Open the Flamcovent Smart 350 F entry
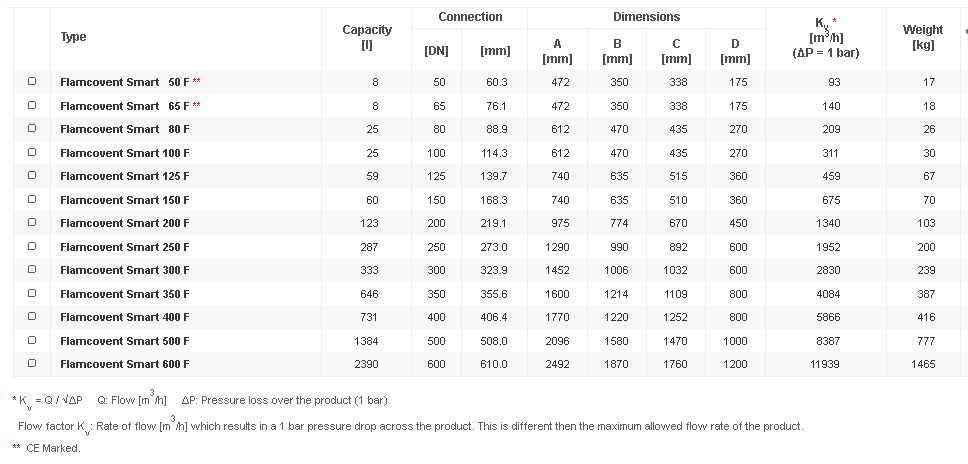The height and width of the screenshot is (464, 968). [124, 294]
